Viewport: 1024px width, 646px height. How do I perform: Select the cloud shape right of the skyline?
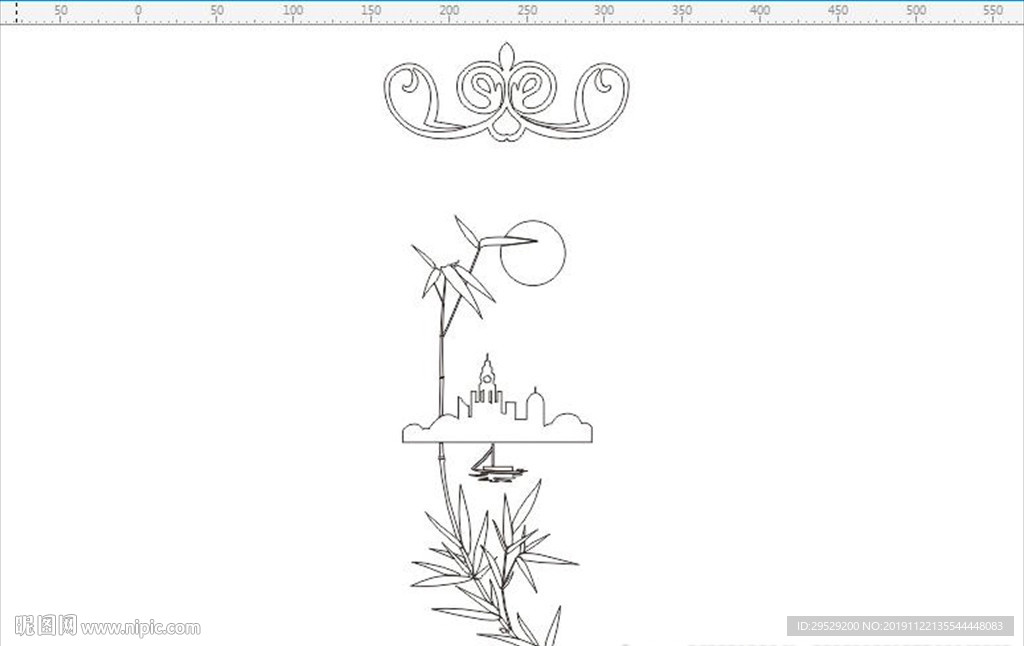pos(568,428)
